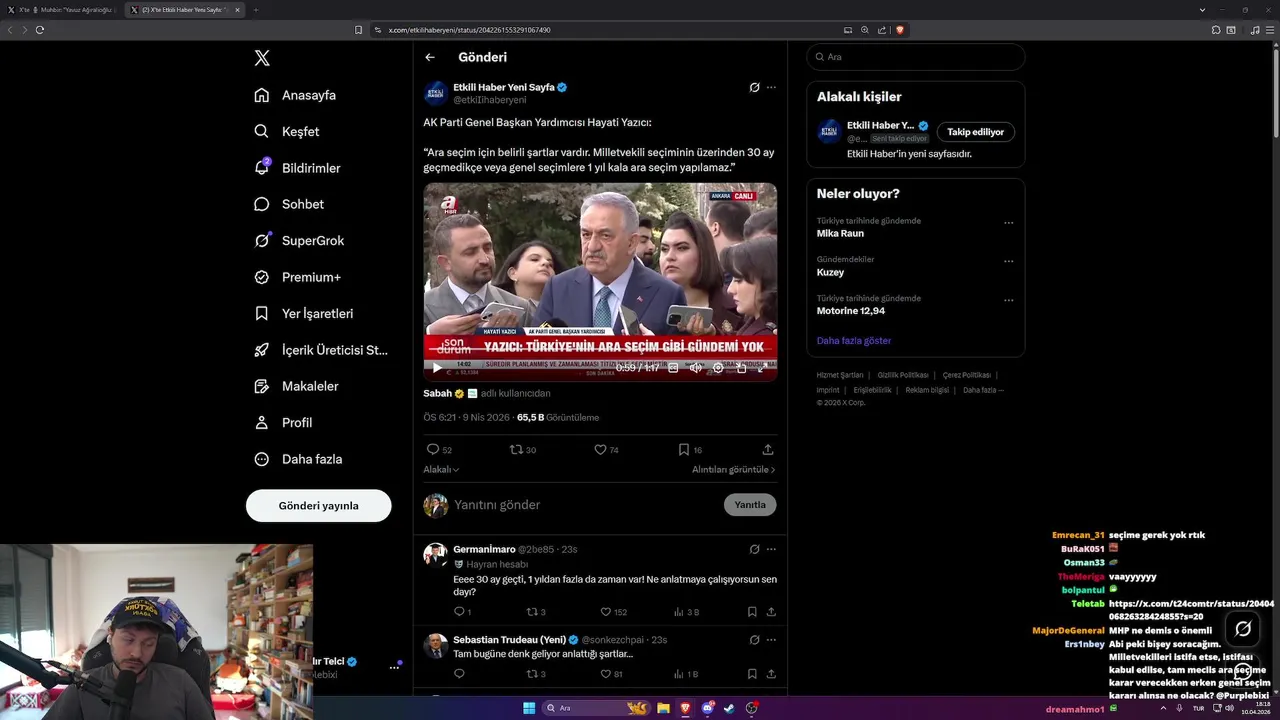Open a new browser tab
Viewport: 1280px width, 720px height.
point(255,10)
